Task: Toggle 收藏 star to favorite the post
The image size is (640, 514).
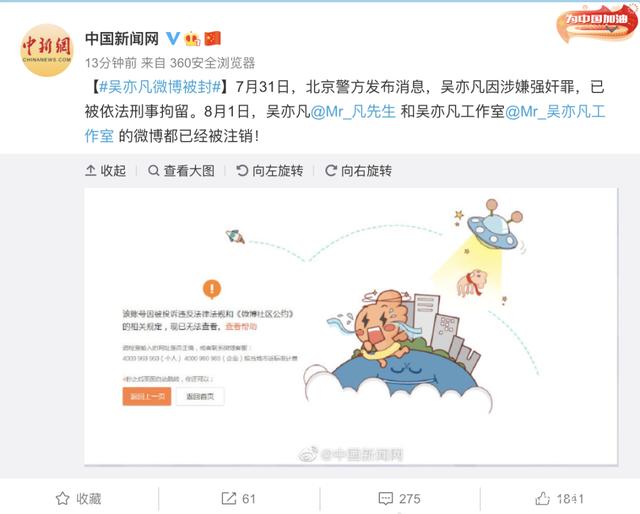Action: coord(78,498)
